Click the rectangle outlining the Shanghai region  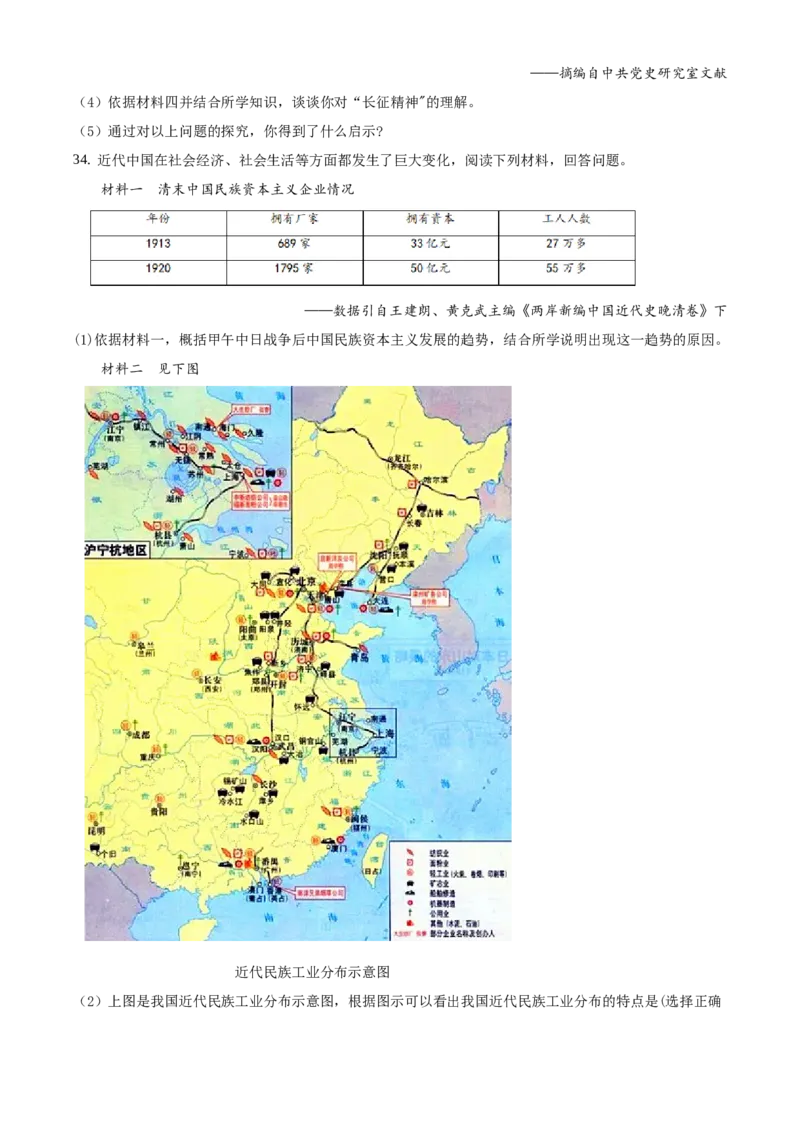point(363,710)
